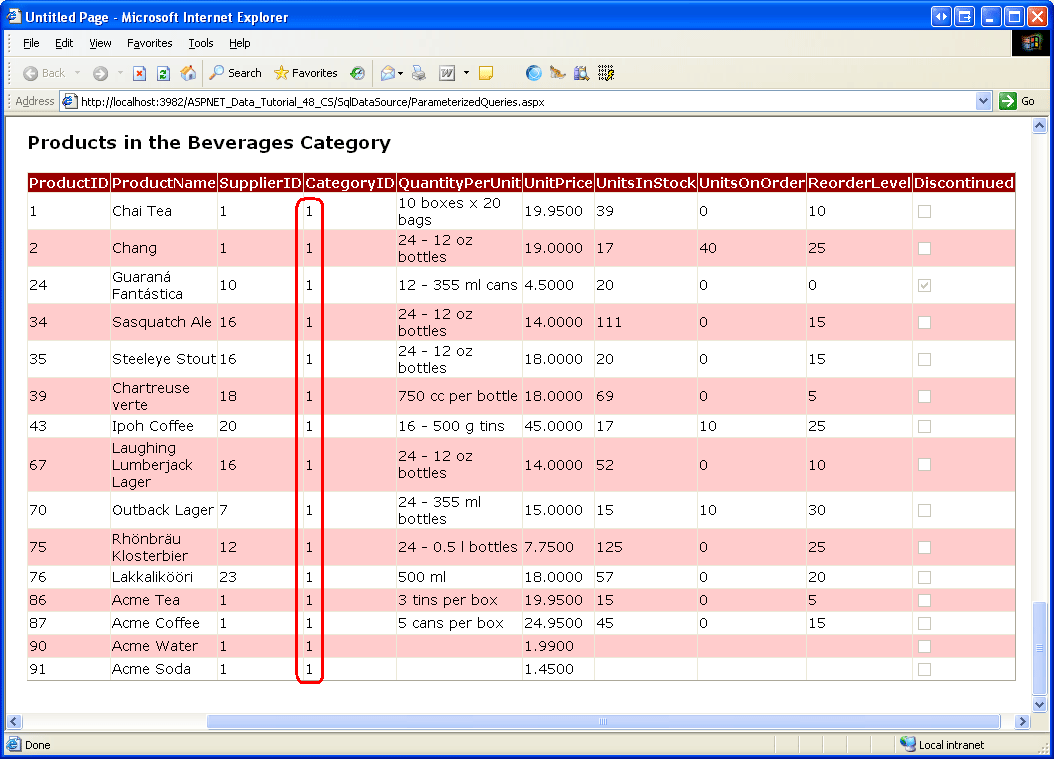Click the Go button beside address bar

pyautogui.click(x=1018, y=101)
